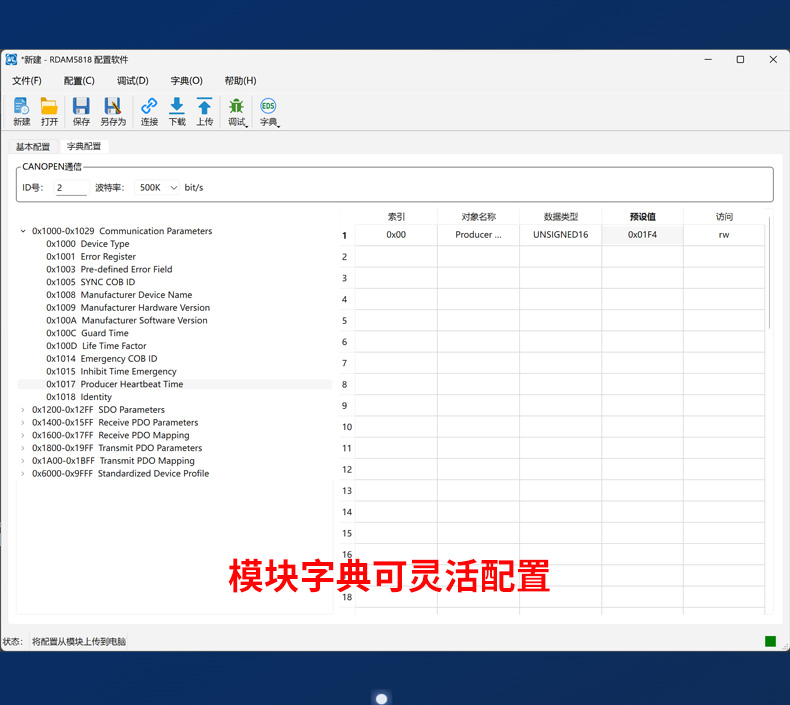The width and height of the screenshot is (790, 705).
Task: Open the 波特率 500K baud rate dropdown
Action: click(157, 187)
